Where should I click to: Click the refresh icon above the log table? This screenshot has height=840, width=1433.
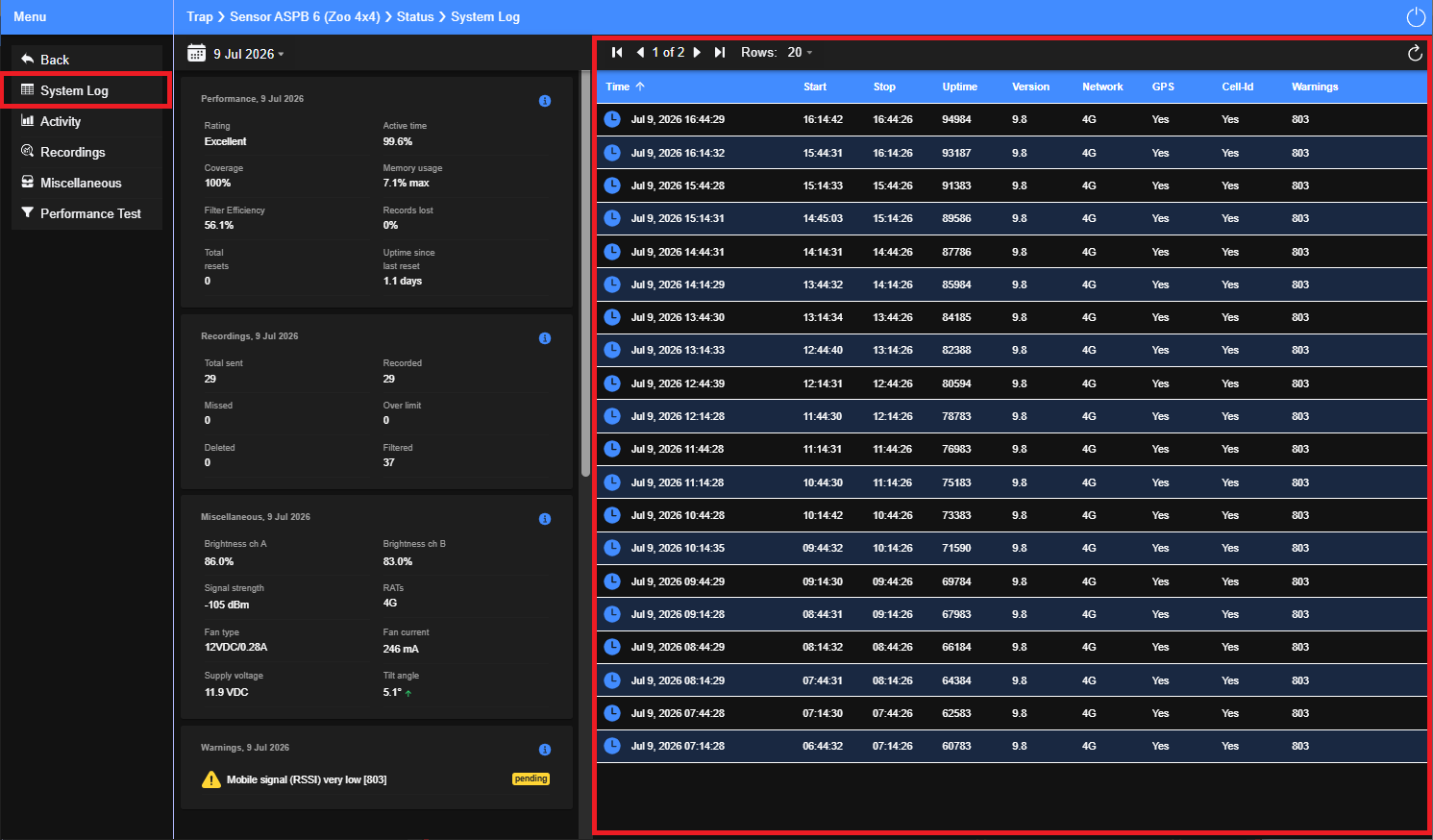[x=1415, y=53]
